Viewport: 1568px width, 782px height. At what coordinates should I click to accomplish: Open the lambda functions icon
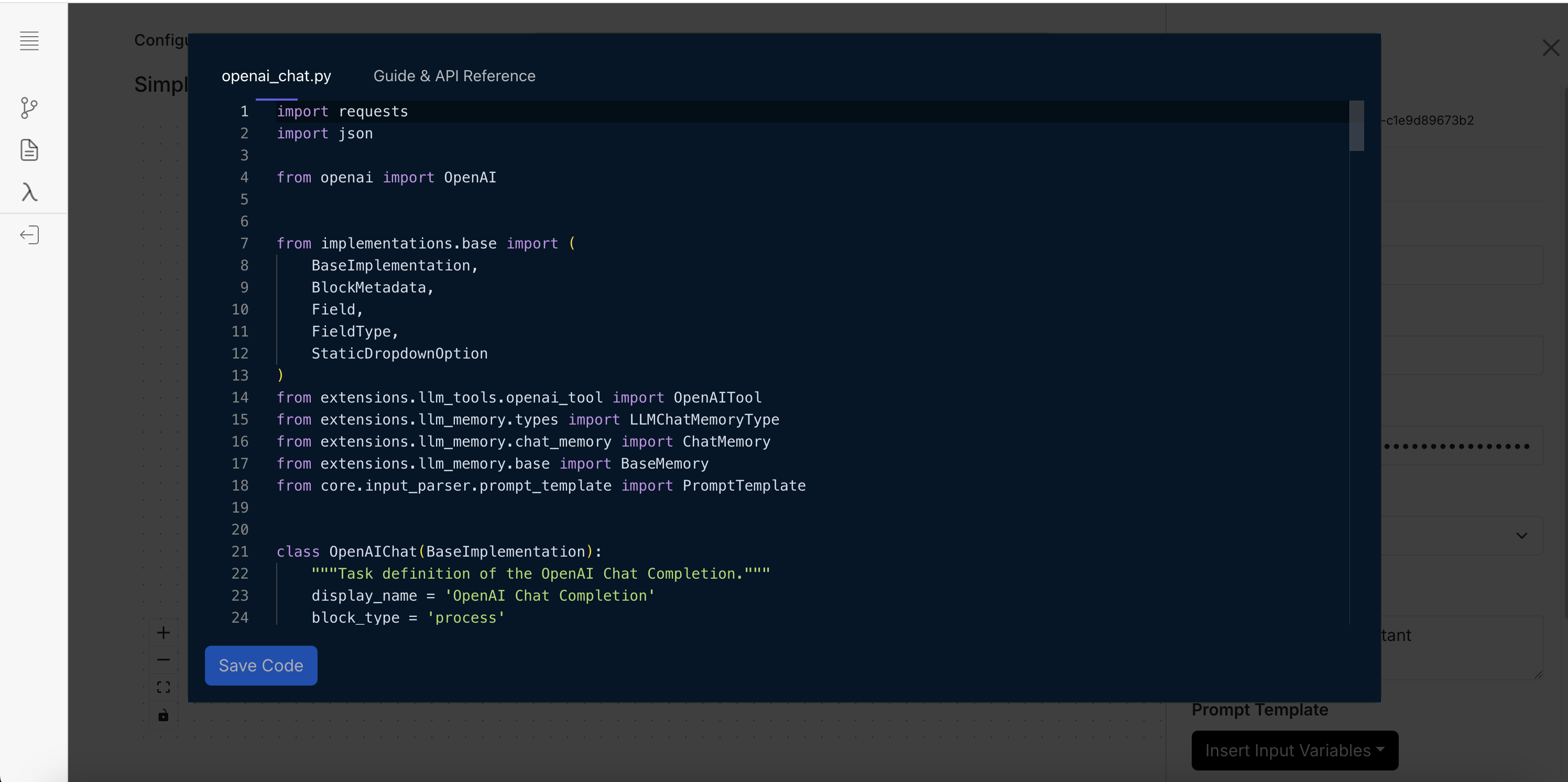[29, 192]
